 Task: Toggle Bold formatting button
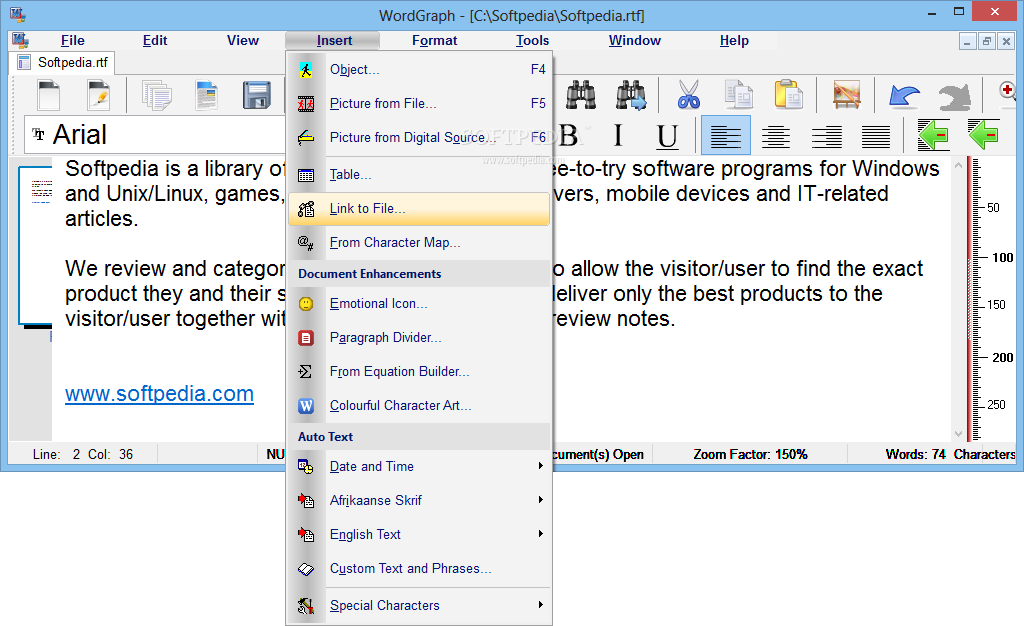[569, 136]
